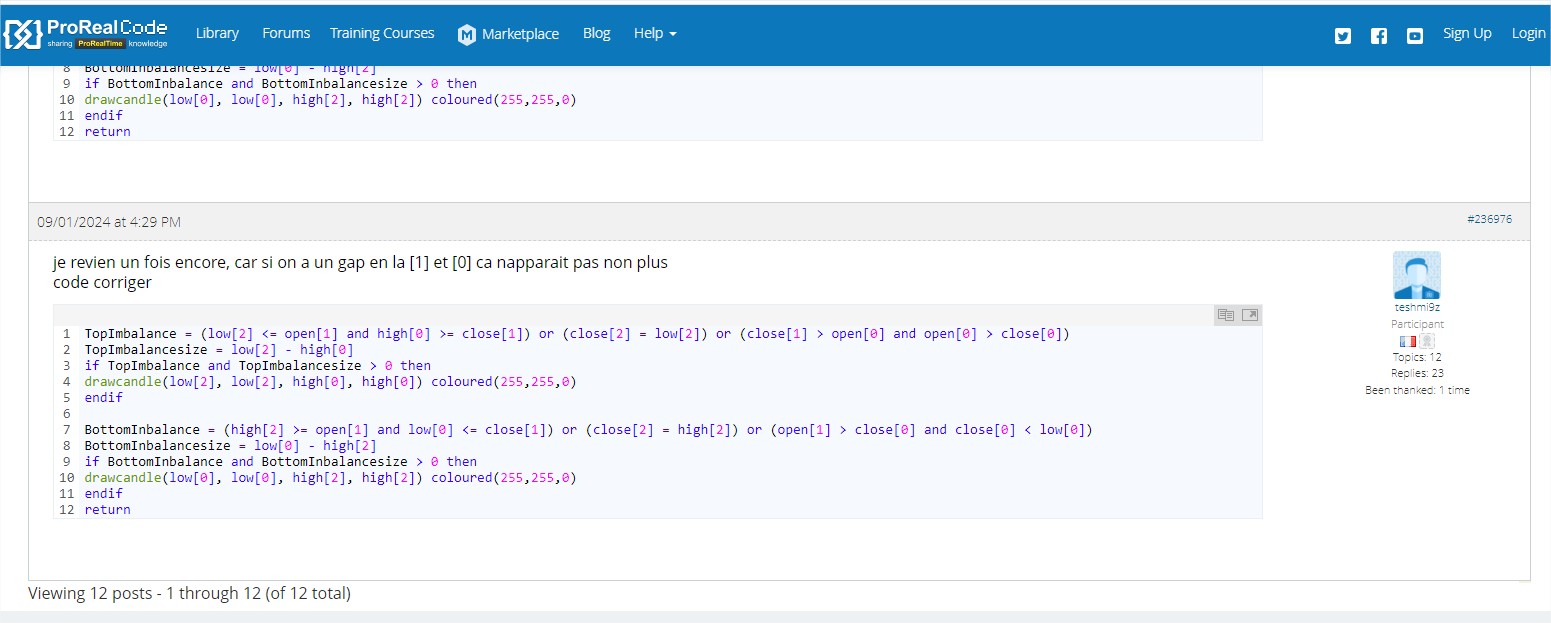Open post permalink #236976
The image size is (1551, 623).
coord(1489,219)
